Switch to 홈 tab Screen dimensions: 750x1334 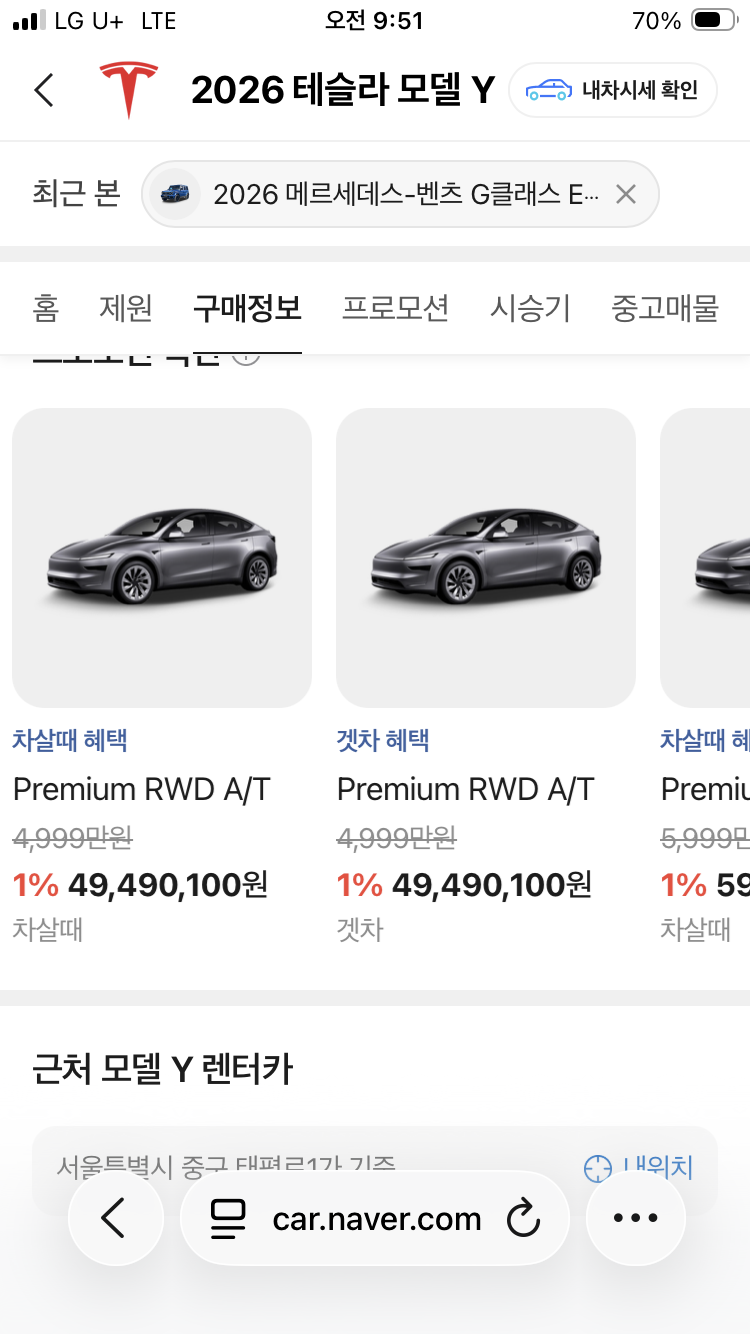pos(46,308)
